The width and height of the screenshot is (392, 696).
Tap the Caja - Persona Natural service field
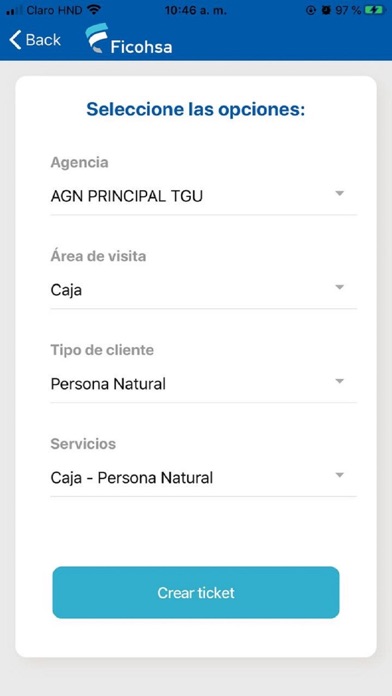[203, 478]
